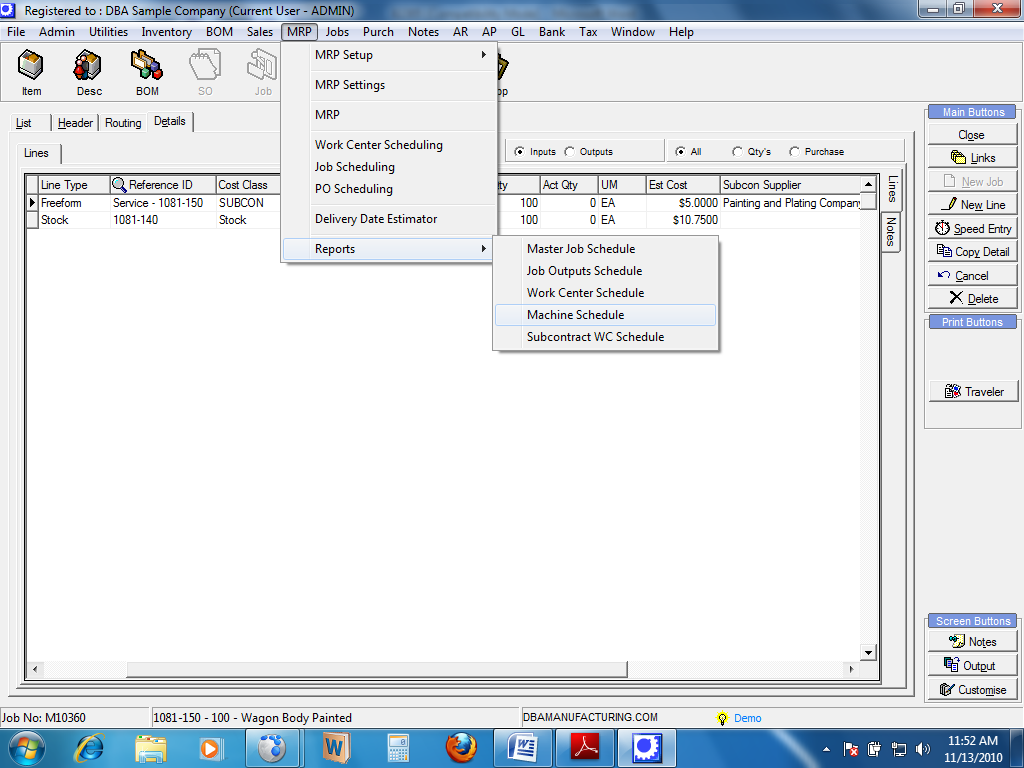Click the Traveler print button

click(x=972, y=392)
